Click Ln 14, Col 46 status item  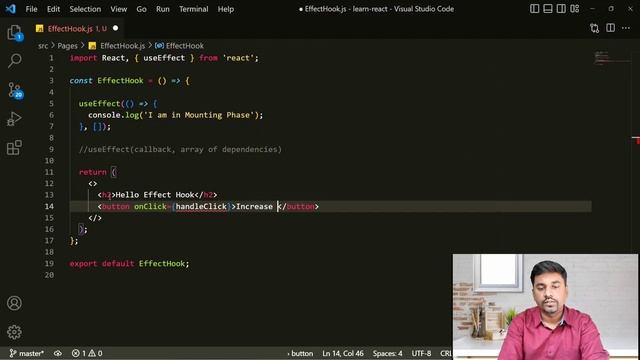tap(343, 353)
